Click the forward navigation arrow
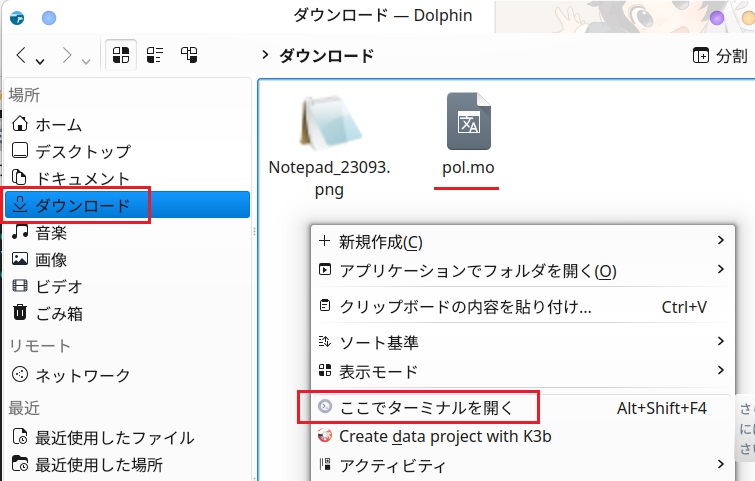 (x=67, y=55)
